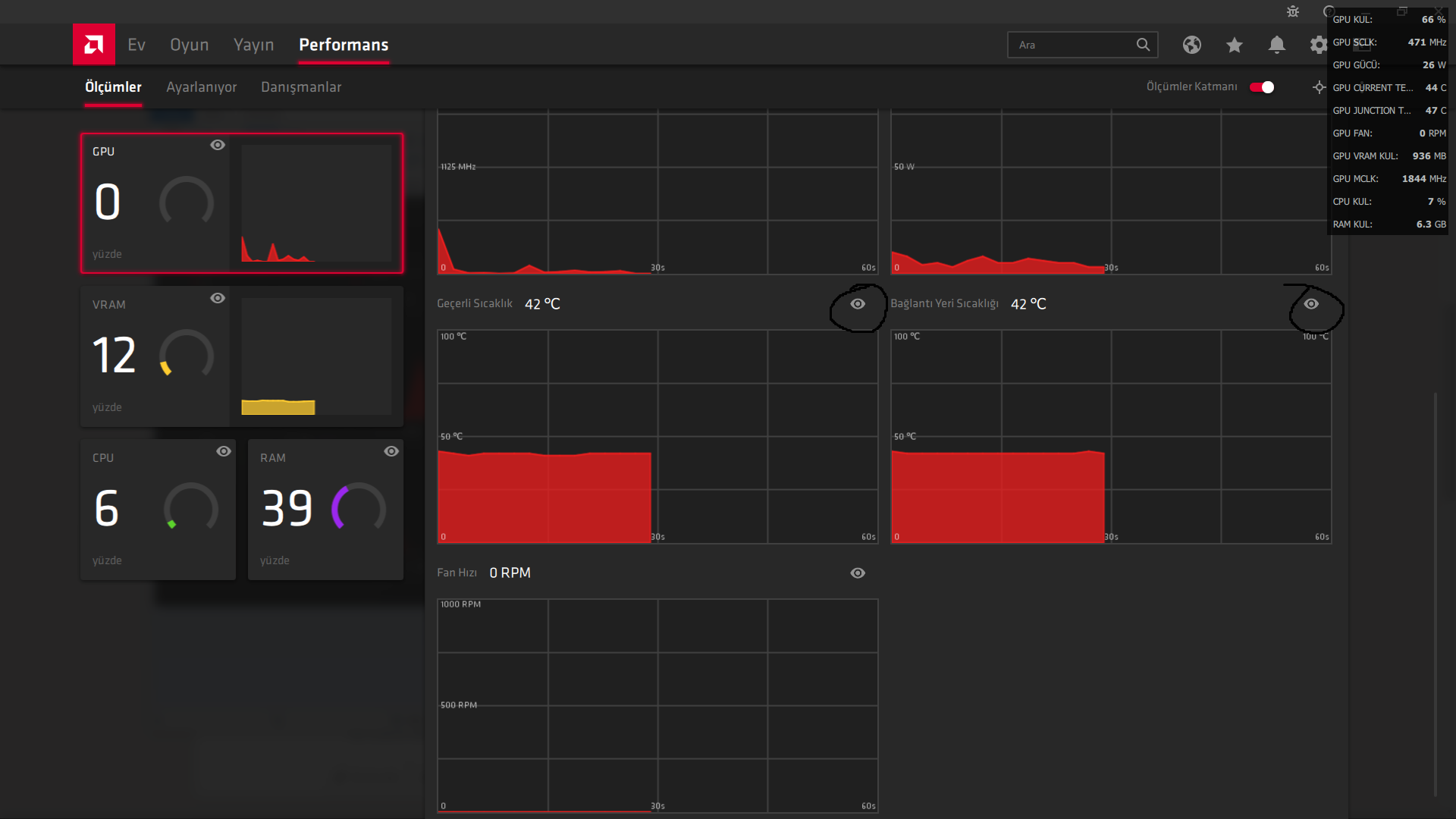Open the web browser globe icon
Screen dimensions: 1456x819
pyautogui.click(x=1192, y=45)
